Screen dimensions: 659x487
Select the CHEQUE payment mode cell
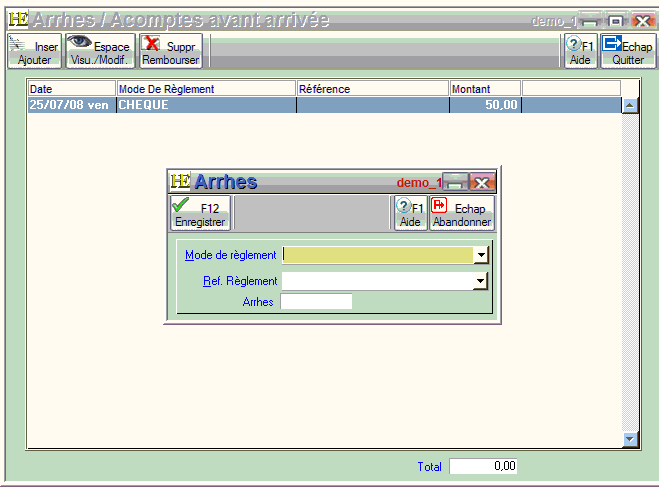(206, 105)
